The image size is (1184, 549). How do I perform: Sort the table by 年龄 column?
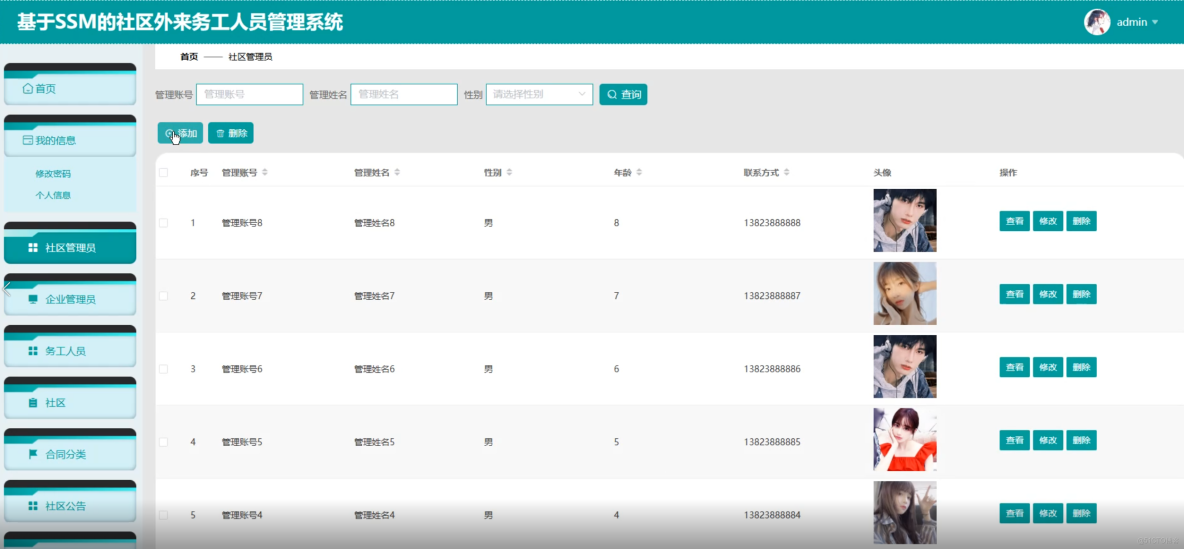[x=639, y=173]
